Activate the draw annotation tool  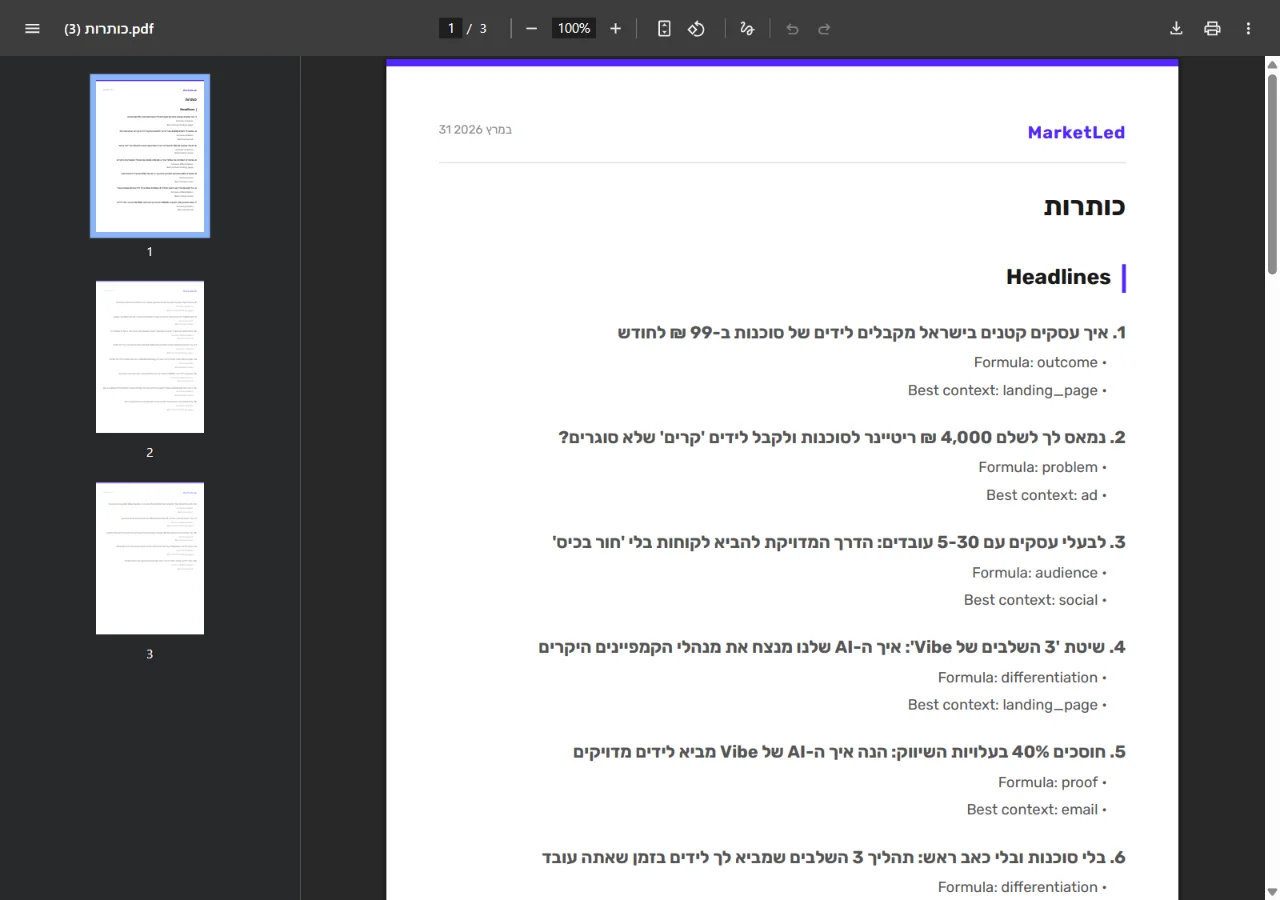click(746, 29)
